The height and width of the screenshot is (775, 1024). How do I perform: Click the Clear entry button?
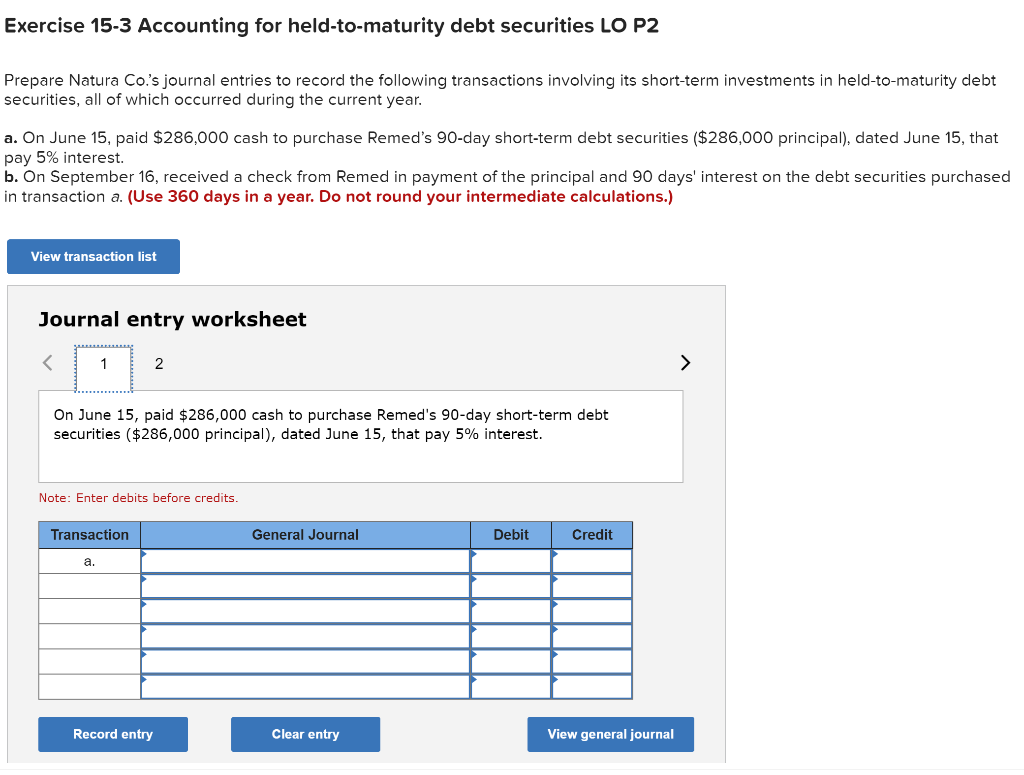305,734
